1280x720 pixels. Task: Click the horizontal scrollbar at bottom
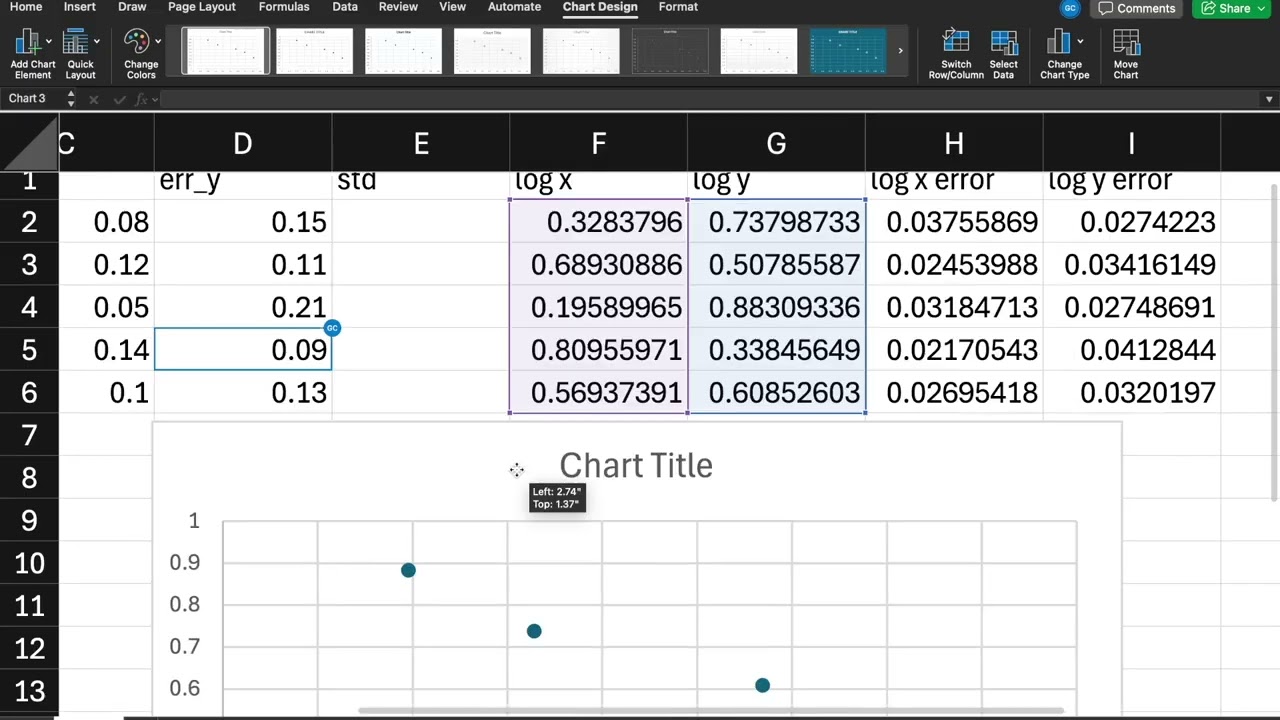pyautogui.click(x=710, y=711)
